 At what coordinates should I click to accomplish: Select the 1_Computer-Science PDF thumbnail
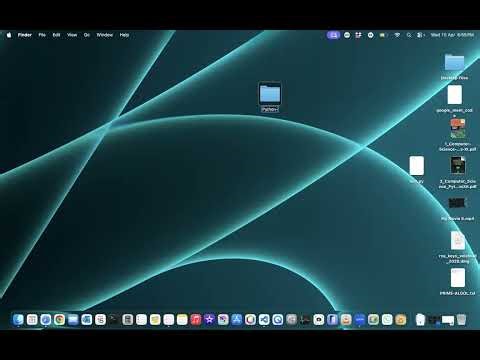(x=458, y=128)
